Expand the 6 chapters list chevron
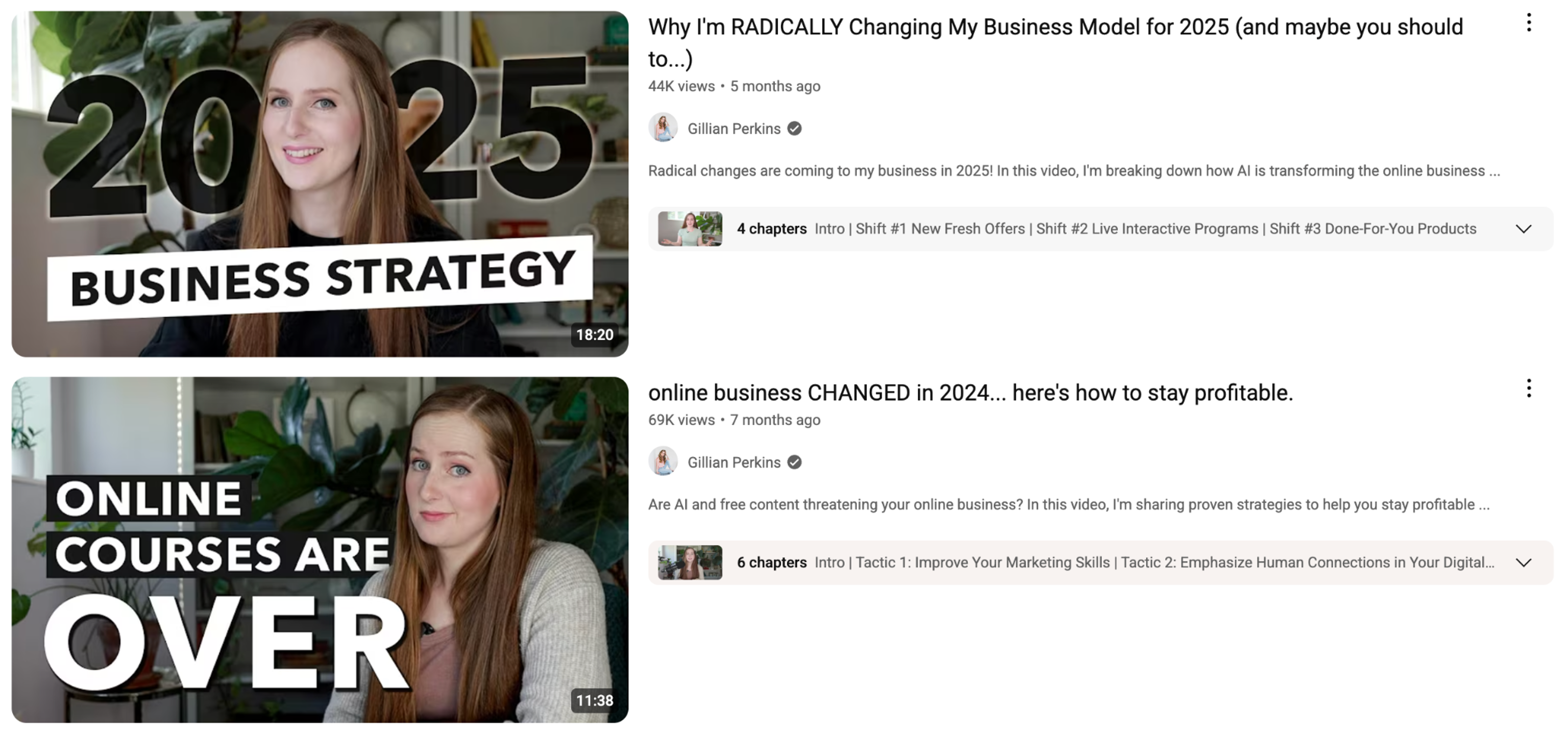Screen dimensions: 1568x732 (1523, 563)
